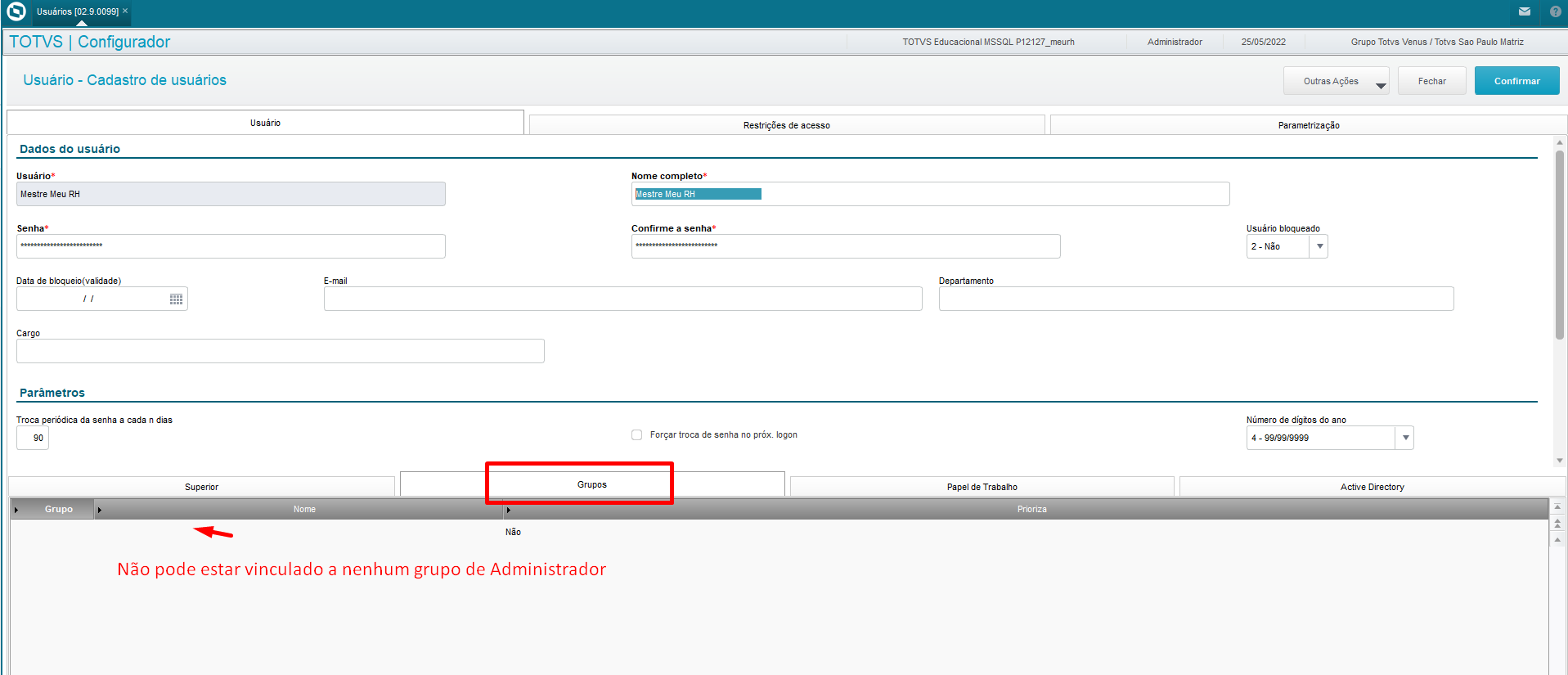Screen dimensions: 1568x675
Task: Click the Confirmar button
Action: point(1516,81)
